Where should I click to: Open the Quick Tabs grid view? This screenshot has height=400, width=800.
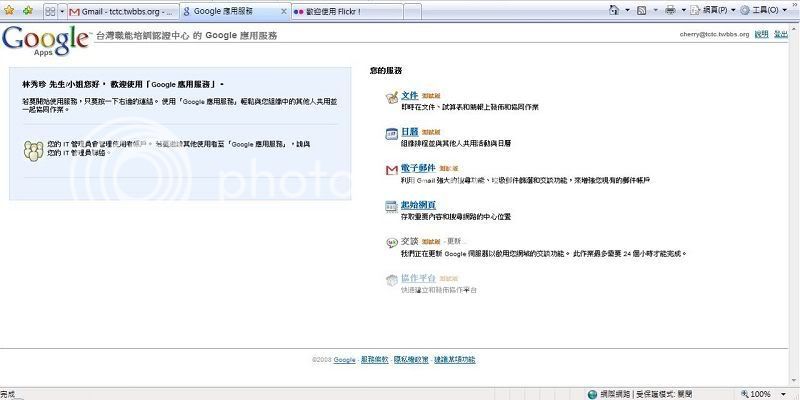click(48, 11)
